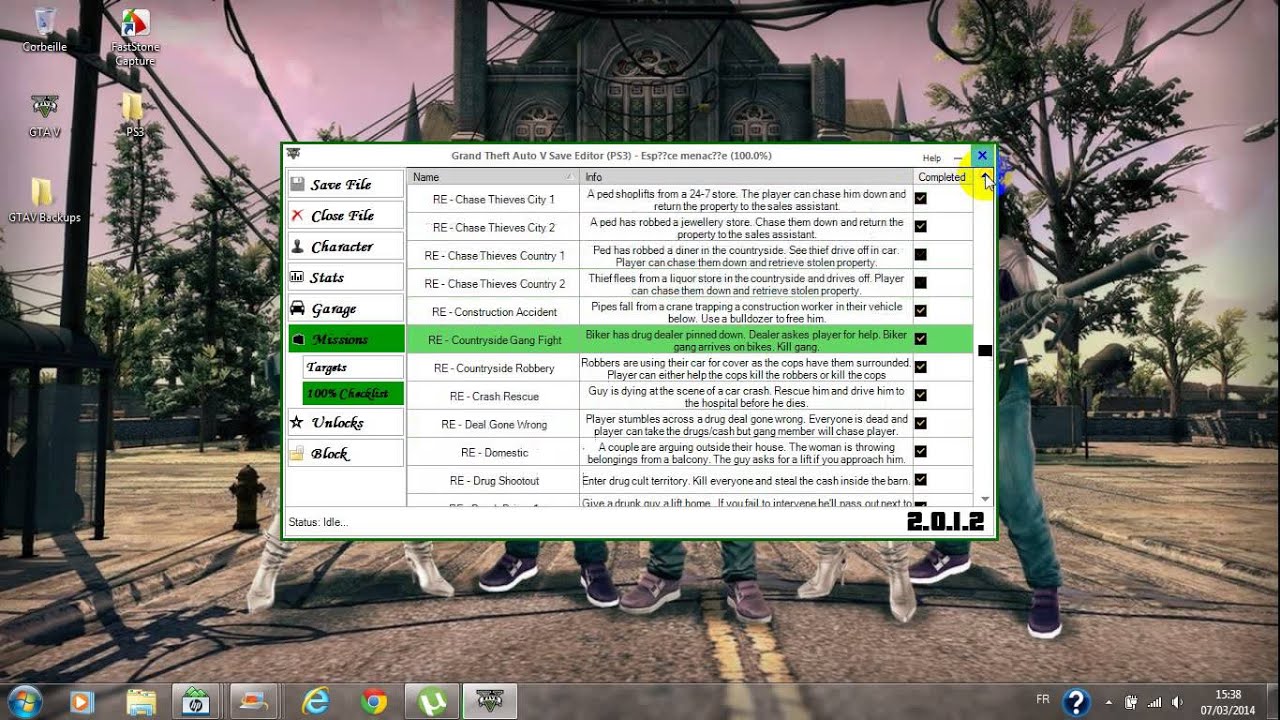
Task: Sort by the Completed column header
Action: click(x=944, y=177)
